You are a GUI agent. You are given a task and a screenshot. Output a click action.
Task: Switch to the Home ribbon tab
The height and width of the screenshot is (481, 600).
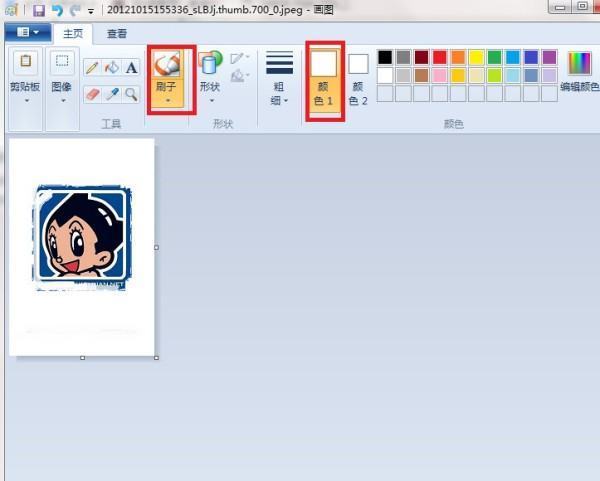pos(73,34)
